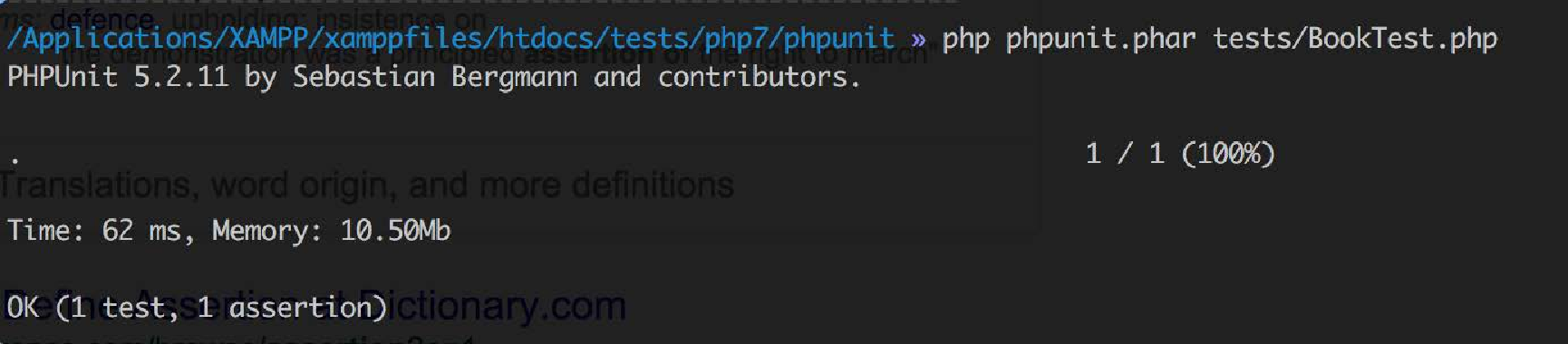The width and height of the screenshot is (1568, 344).
Task: Open the faint Dictionary.com link behind terminal
Action: pos(492,307)
